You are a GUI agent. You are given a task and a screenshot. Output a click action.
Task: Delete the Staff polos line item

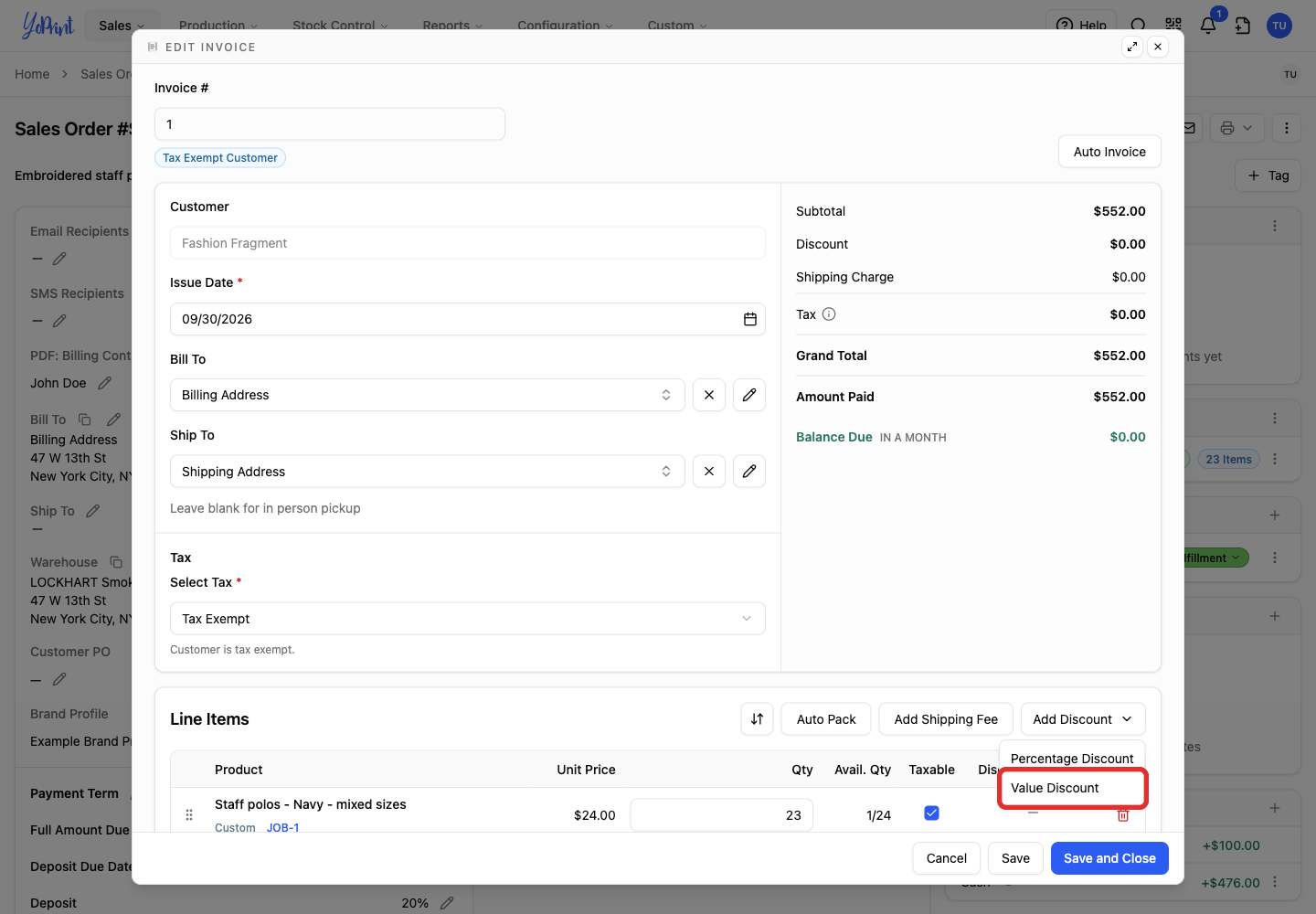(1123, 814)
